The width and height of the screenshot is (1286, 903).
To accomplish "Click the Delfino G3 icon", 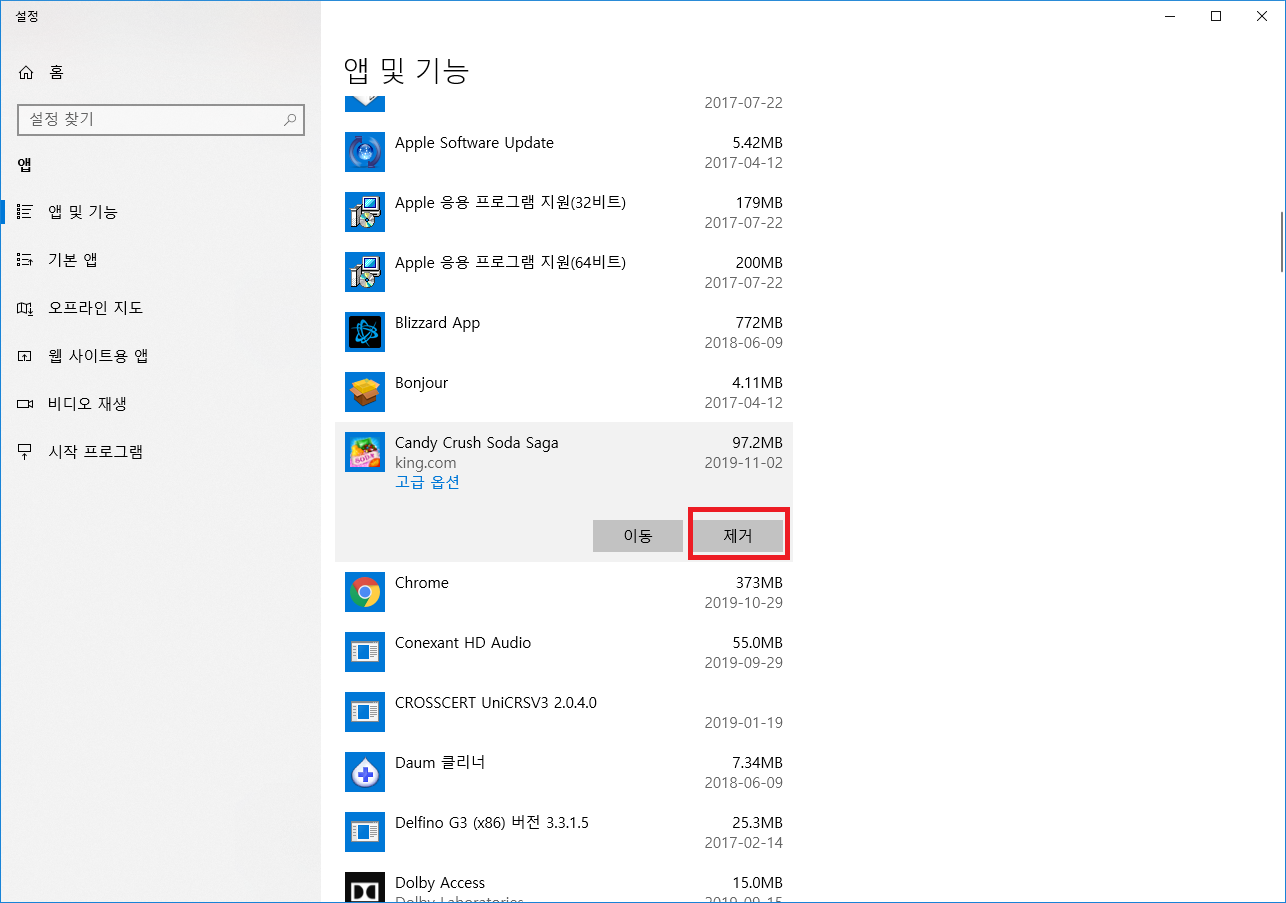I will pos(364,832).
